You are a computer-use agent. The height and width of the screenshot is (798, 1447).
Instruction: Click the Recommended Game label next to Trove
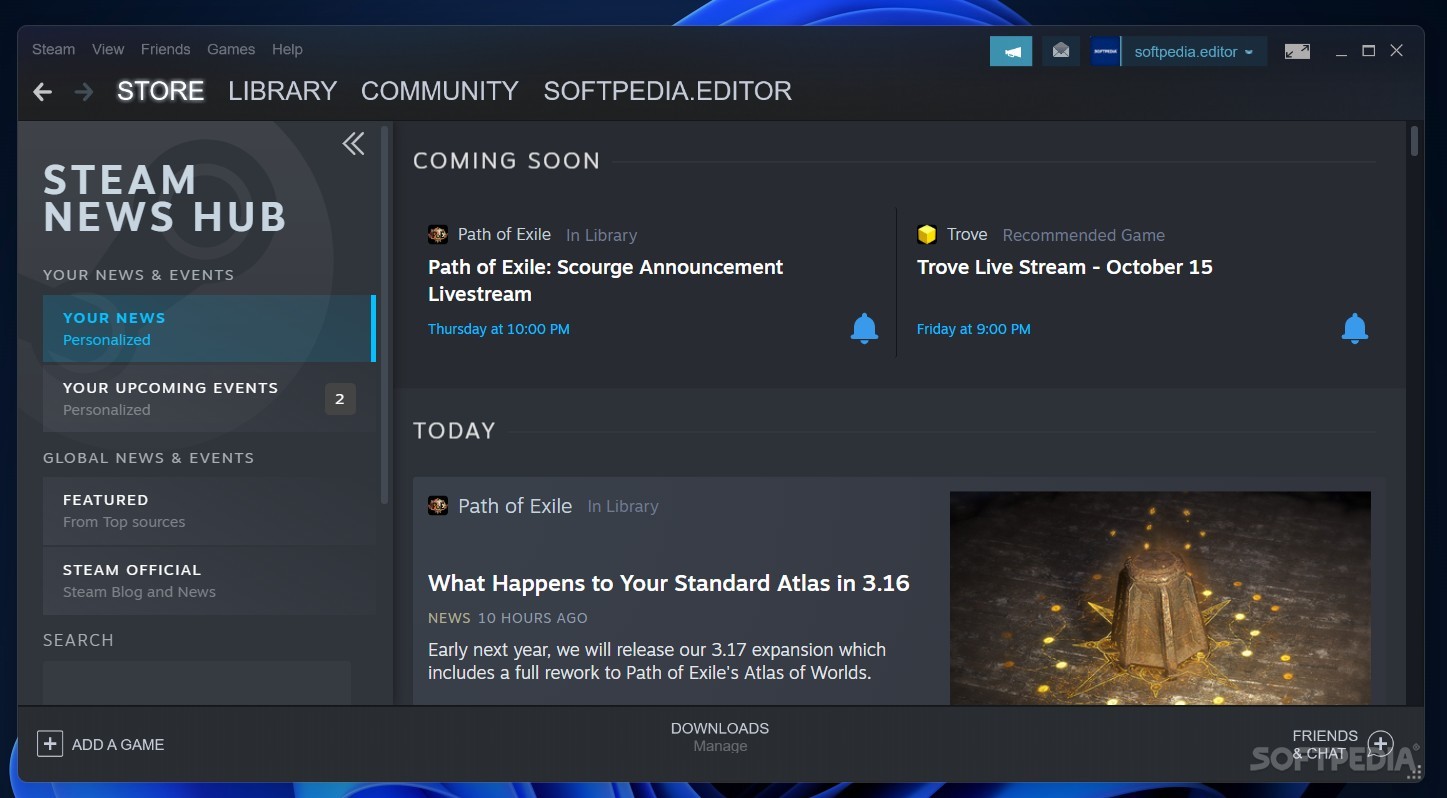[x=1083, y=235]
